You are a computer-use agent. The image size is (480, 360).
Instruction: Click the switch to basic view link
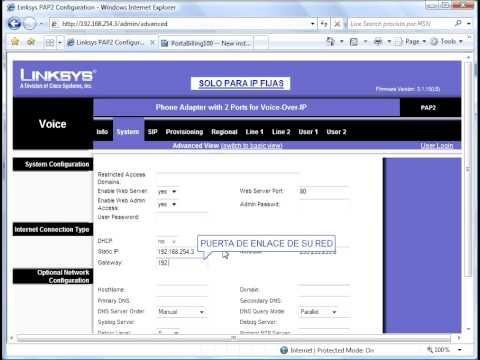[x=252, y=146]
